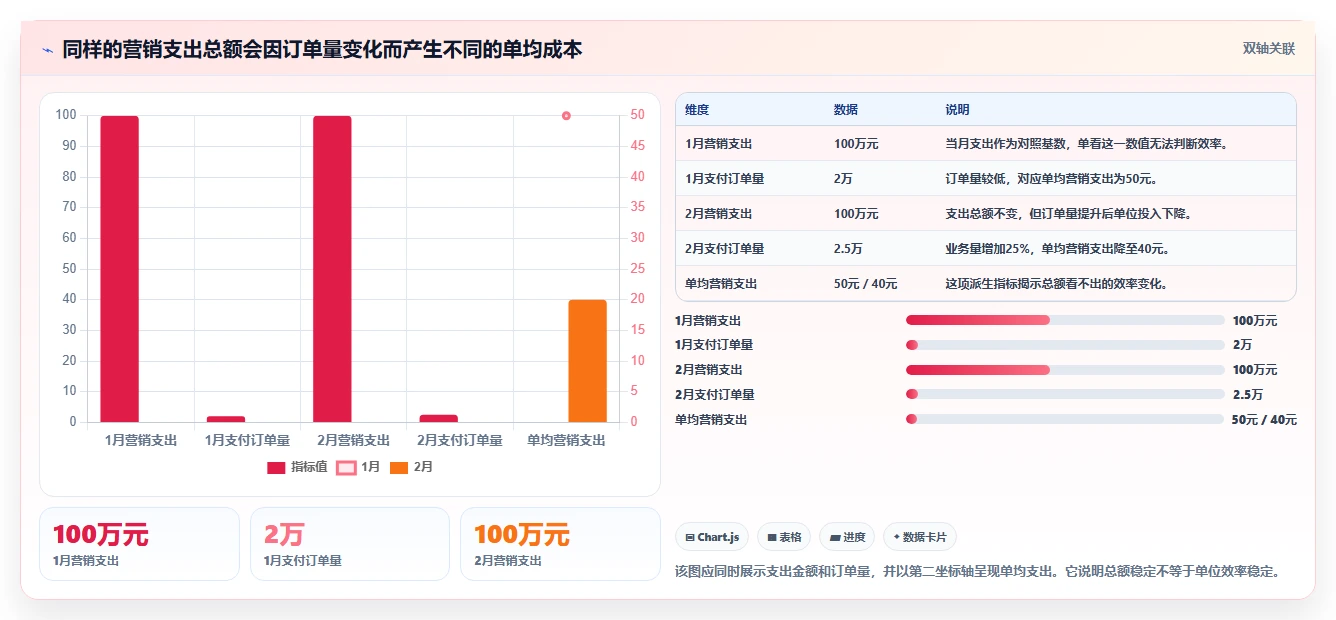Click the 2.5万 progress value label
The width and height of the screenshot is (1336, 620).
(1247, 394)
